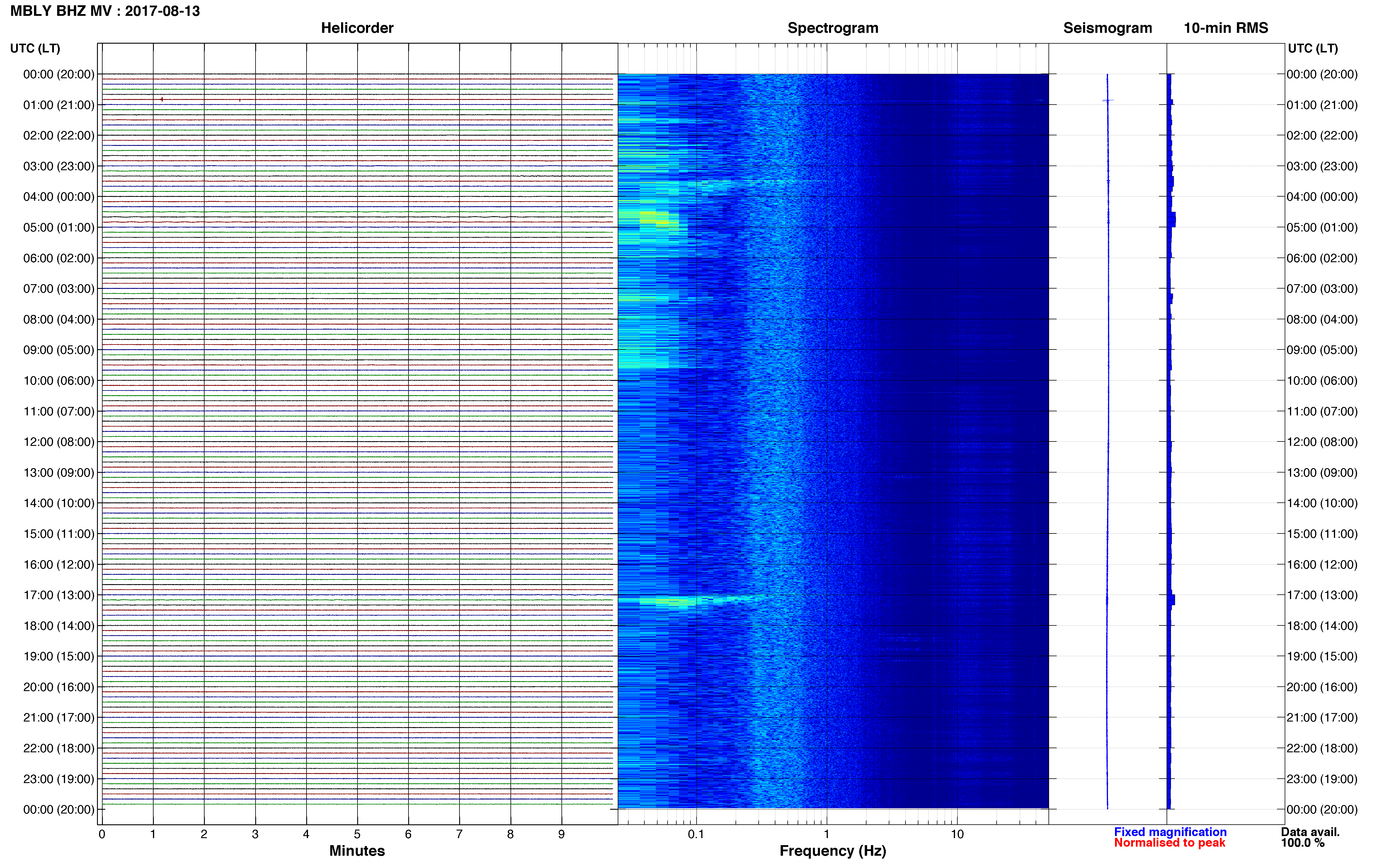Screen dimensions: 1389x868
Task: Click the '10-min RMS' panel heading
Action: (1226, 28)
